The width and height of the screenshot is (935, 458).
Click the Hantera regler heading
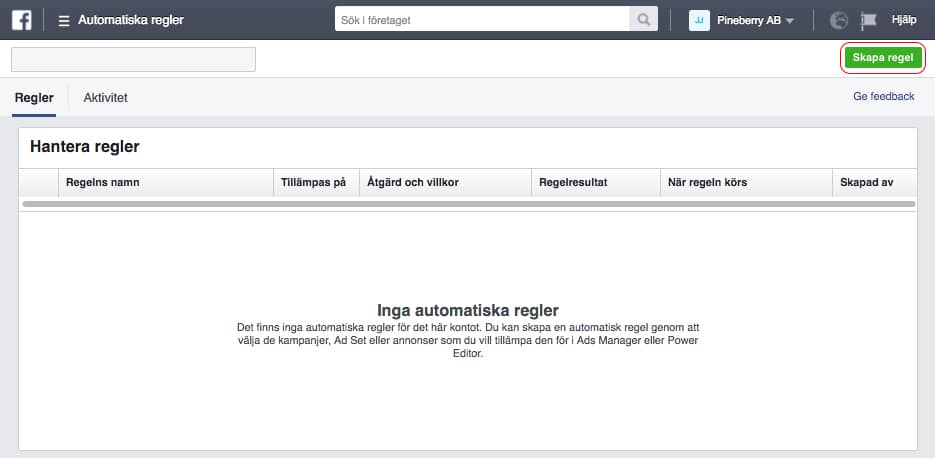(85, 147)
